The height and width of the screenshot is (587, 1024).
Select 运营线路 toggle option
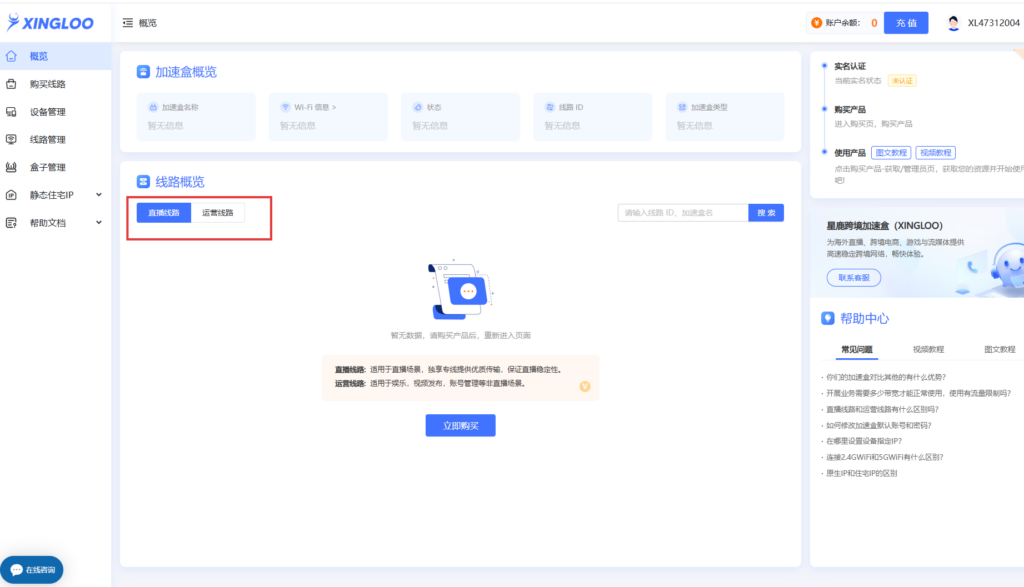[217, 213]
